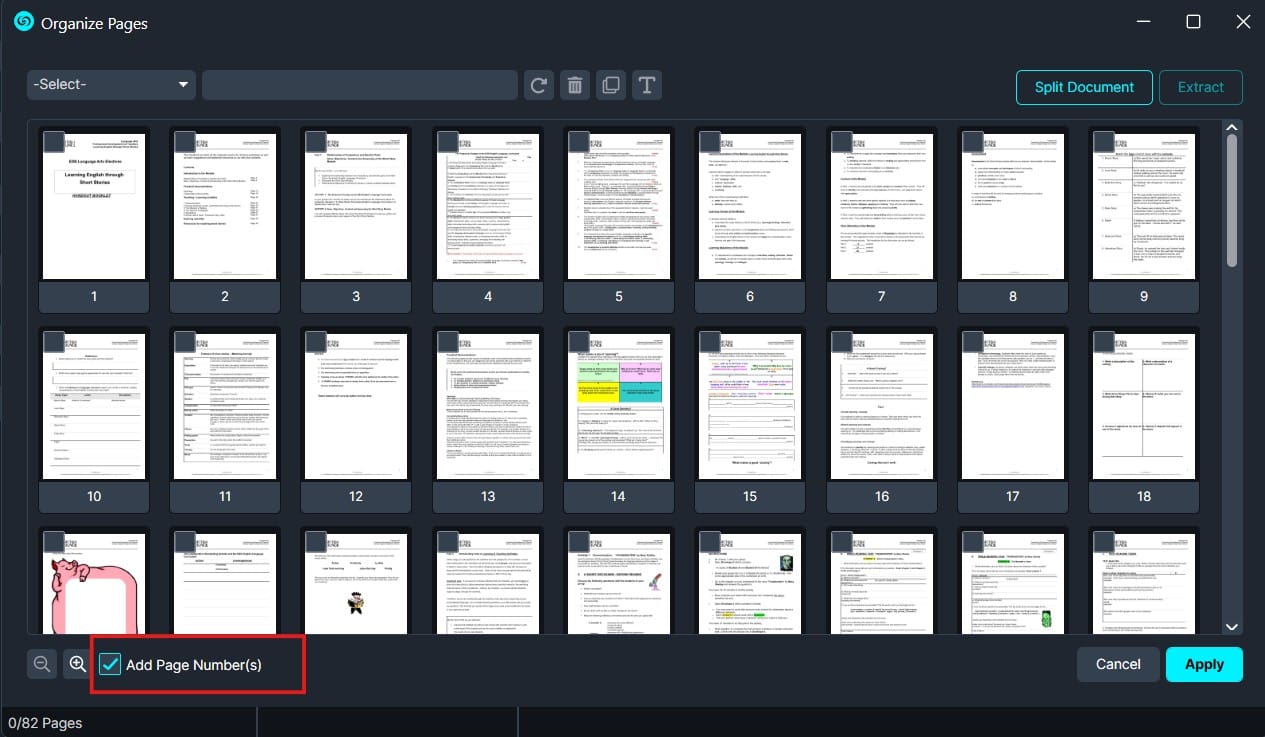Viewport: 1265px width, 737px height.
Task: Tick the checkbox on page 1
Action: 54,142
